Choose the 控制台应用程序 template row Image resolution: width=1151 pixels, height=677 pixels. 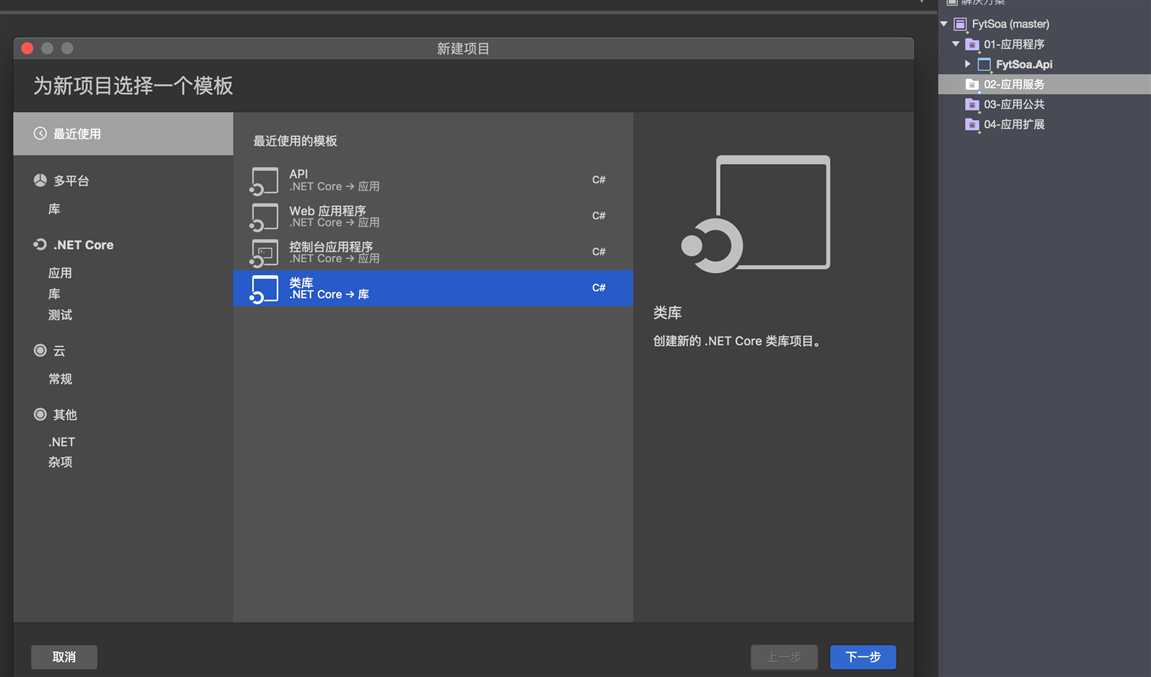(433, 252)
